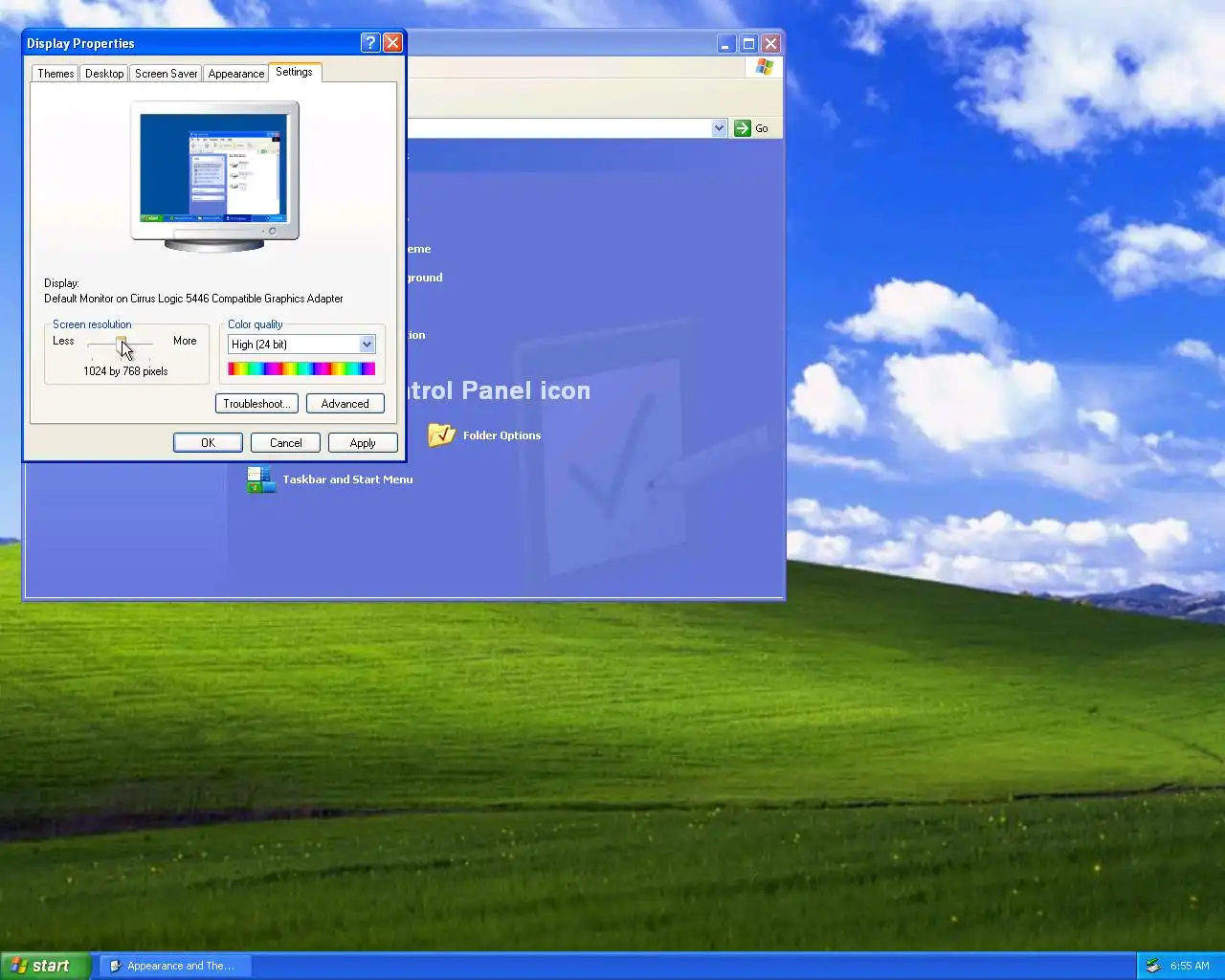Close the Display Properties dialog
This screenshot has width=1225, height=980.
pos(392,43)
